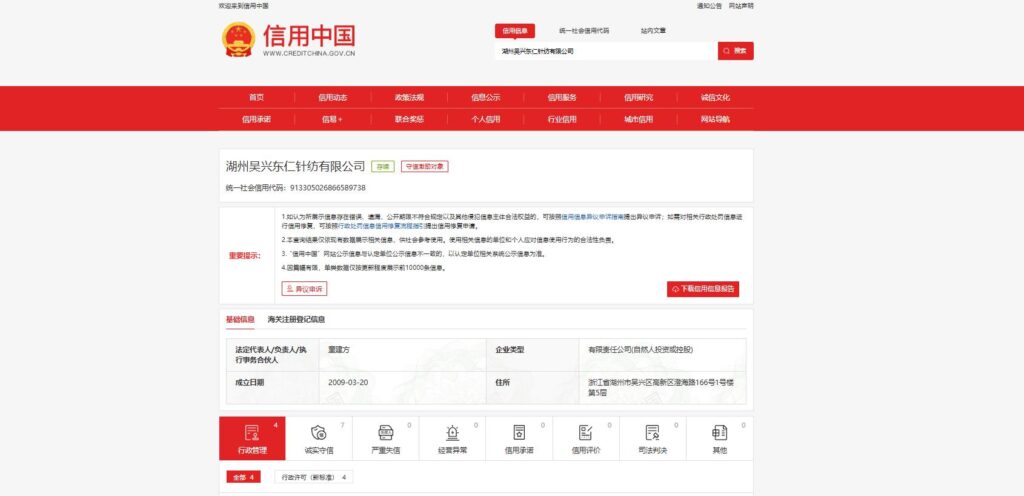Go to 政策法规 in the navigation menu
The width and height of the screenshot is (1024, 496).
[409, 97]
